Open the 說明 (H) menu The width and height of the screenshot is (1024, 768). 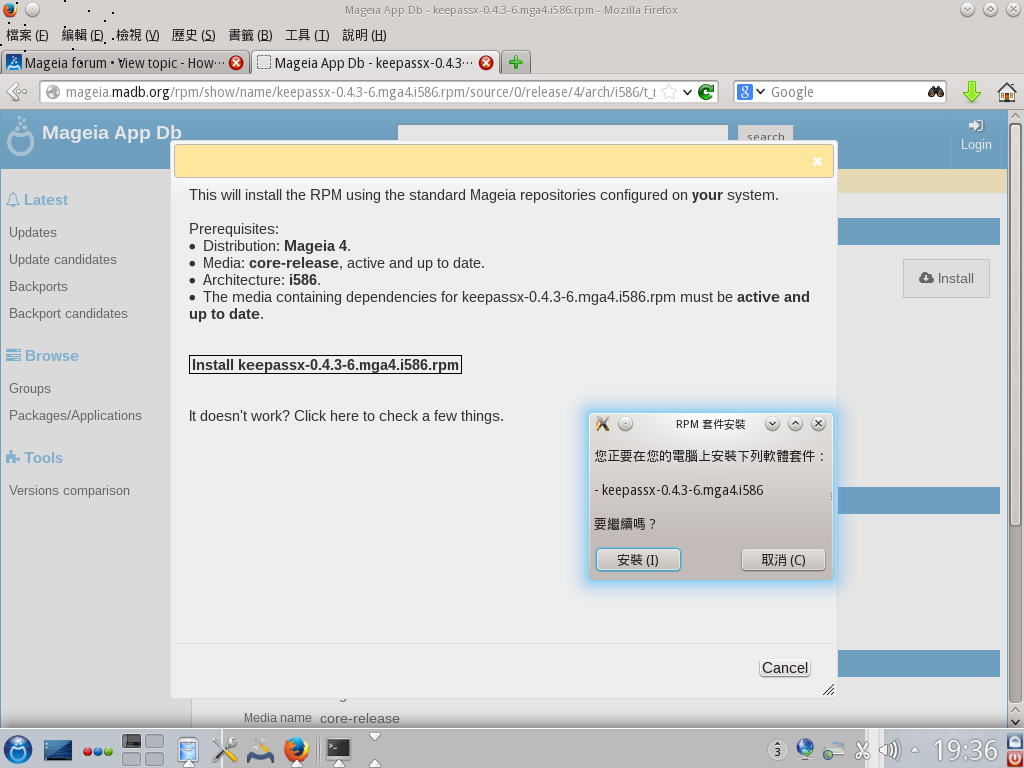point(364,35)
